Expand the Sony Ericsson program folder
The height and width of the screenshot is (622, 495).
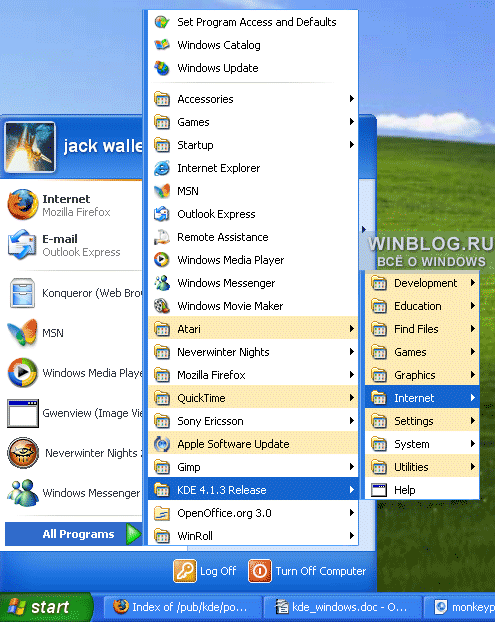pos(253,421)
